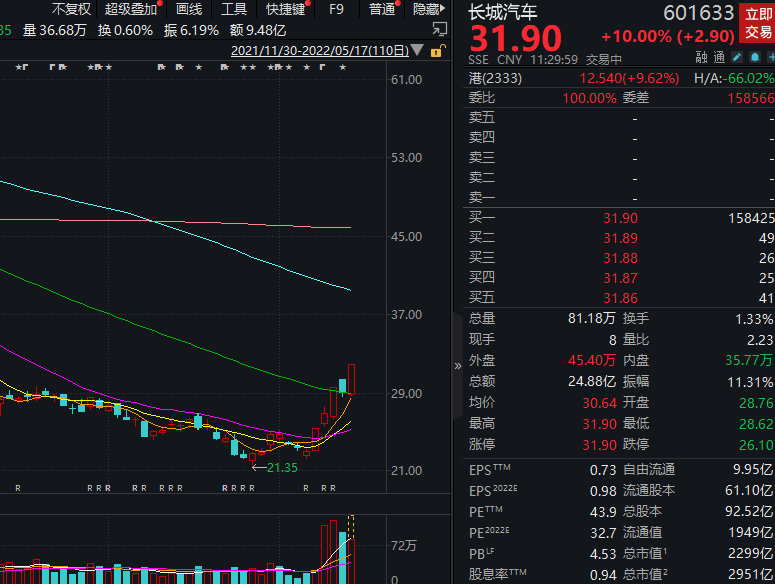
Task: Open the date range 2021/11/30-2022/05/17 selector
Action: [x=320, y=50]
